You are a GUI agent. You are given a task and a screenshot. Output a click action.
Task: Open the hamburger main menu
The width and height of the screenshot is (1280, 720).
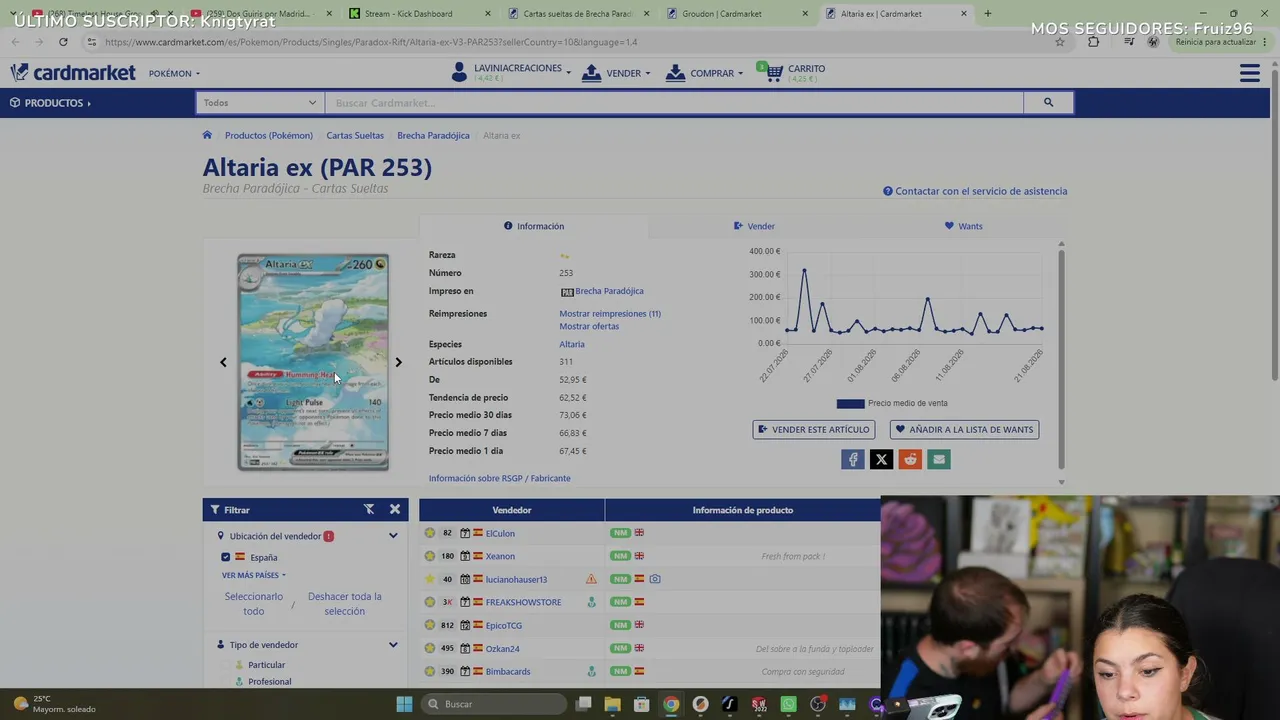(x=1249, y=73)
